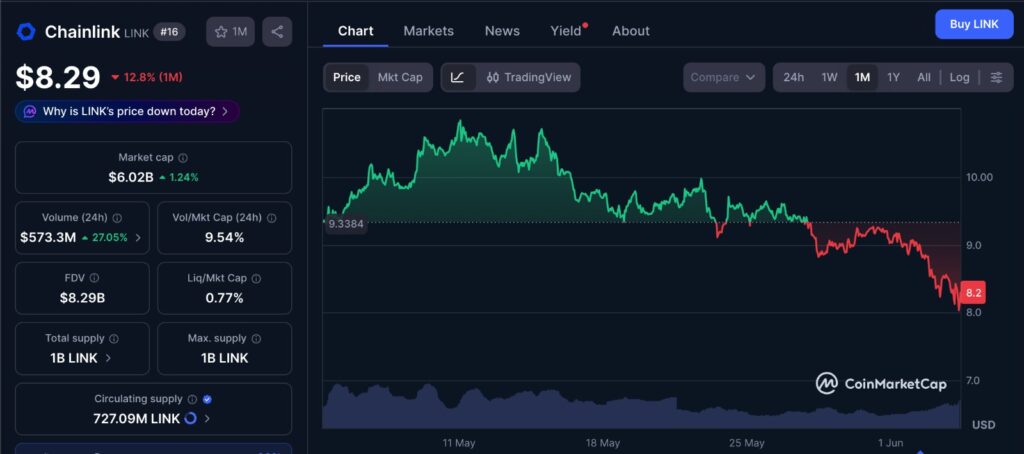Set chart range to 1Y
This screenshot has width=1024, height=454.
[x=893, y=77]
